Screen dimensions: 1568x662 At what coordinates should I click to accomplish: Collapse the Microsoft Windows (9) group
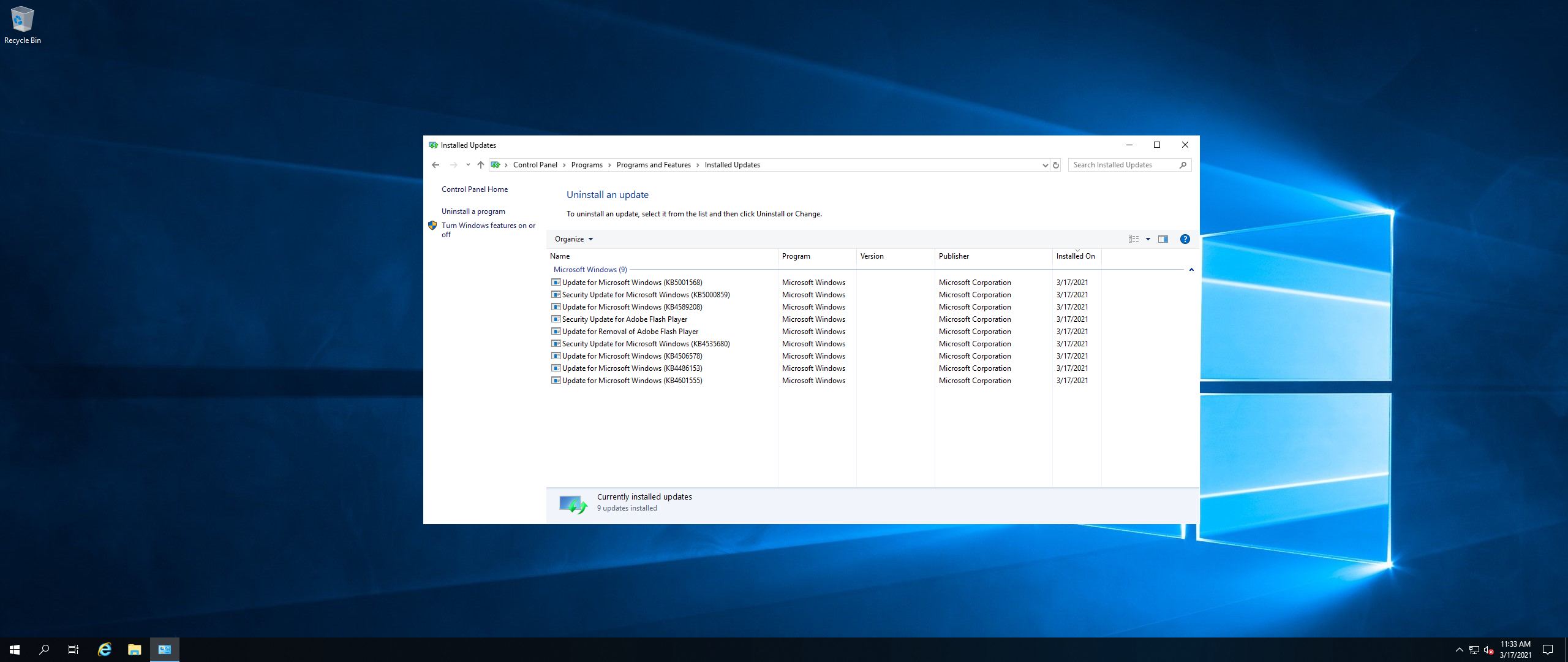pos(1191,270)
